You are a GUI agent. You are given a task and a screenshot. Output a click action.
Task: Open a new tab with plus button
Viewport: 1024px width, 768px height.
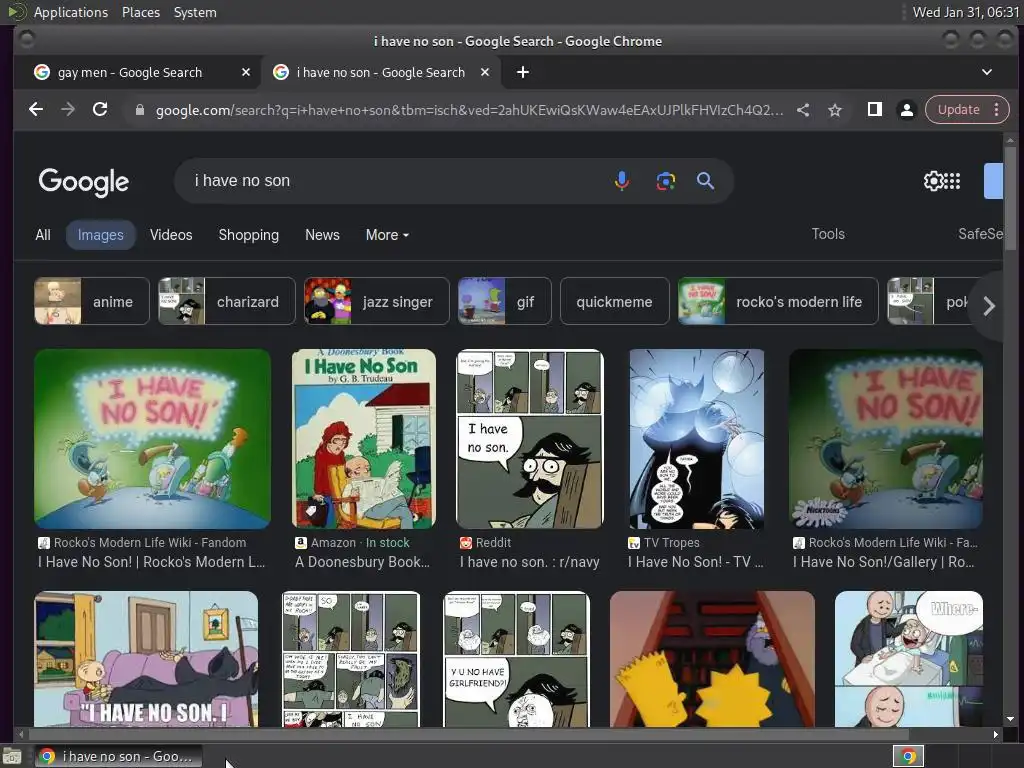pos(522,72)
